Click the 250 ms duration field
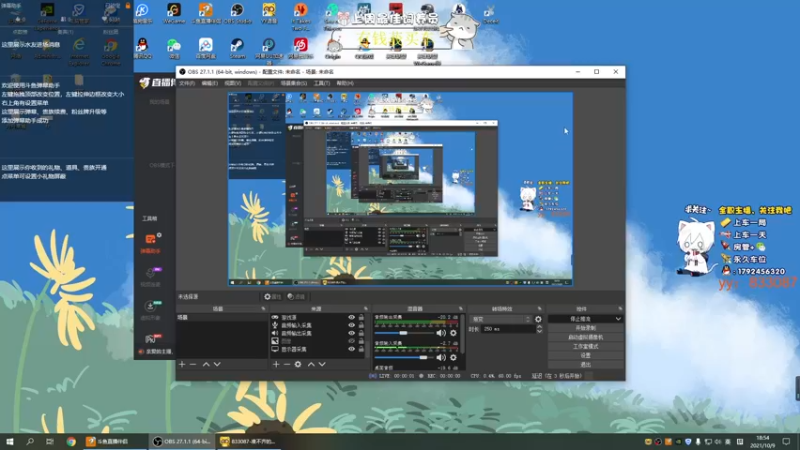This screenshot has height=450, width=800. 508,329
